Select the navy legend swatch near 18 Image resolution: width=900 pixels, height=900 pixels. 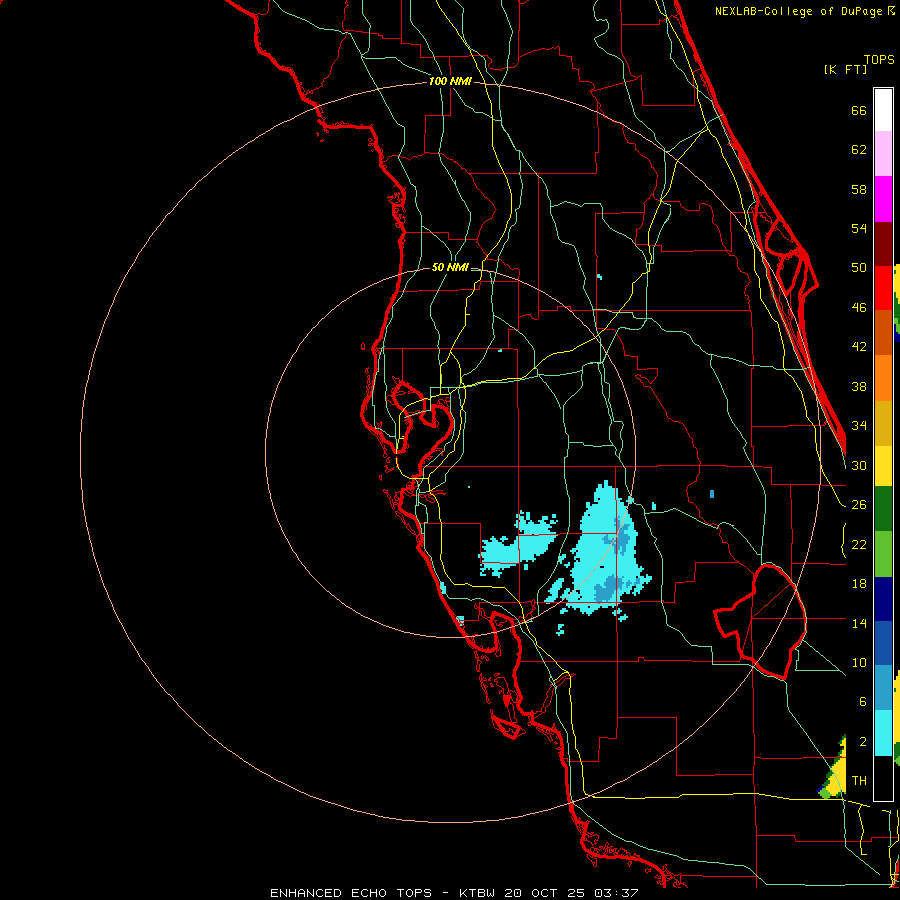883,598
